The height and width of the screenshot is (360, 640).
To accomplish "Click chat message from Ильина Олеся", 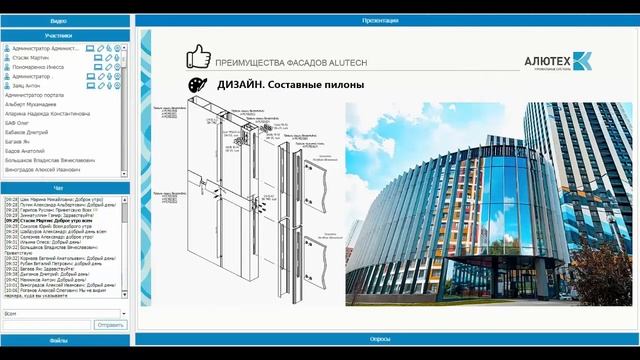I will 43,242.
